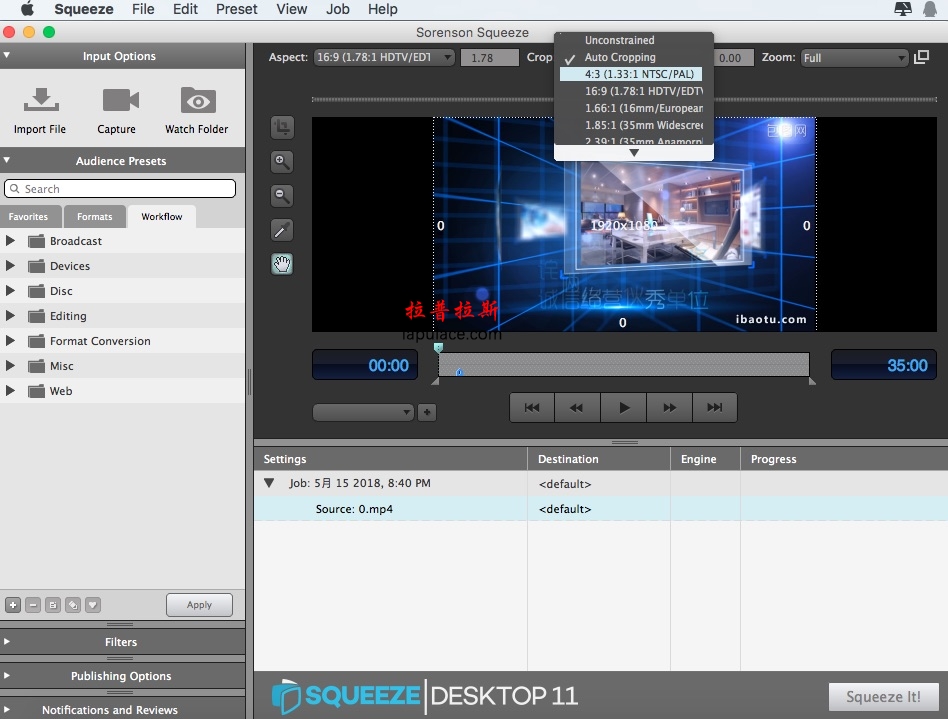Click the duplicate preset icon
948x719 pixels.
pos(73,605)
